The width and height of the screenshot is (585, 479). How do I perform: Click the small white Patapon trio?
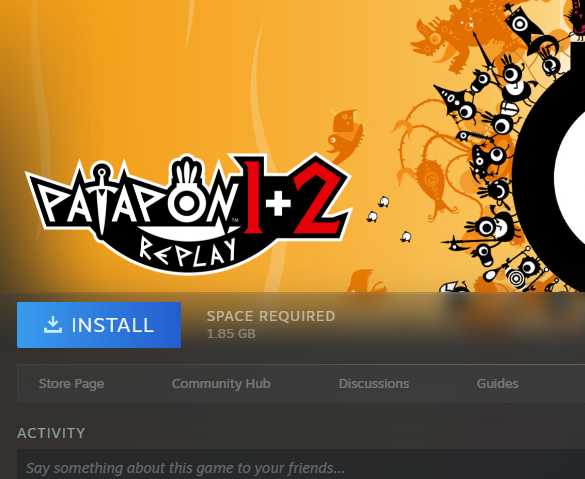(x=388, y=219)
